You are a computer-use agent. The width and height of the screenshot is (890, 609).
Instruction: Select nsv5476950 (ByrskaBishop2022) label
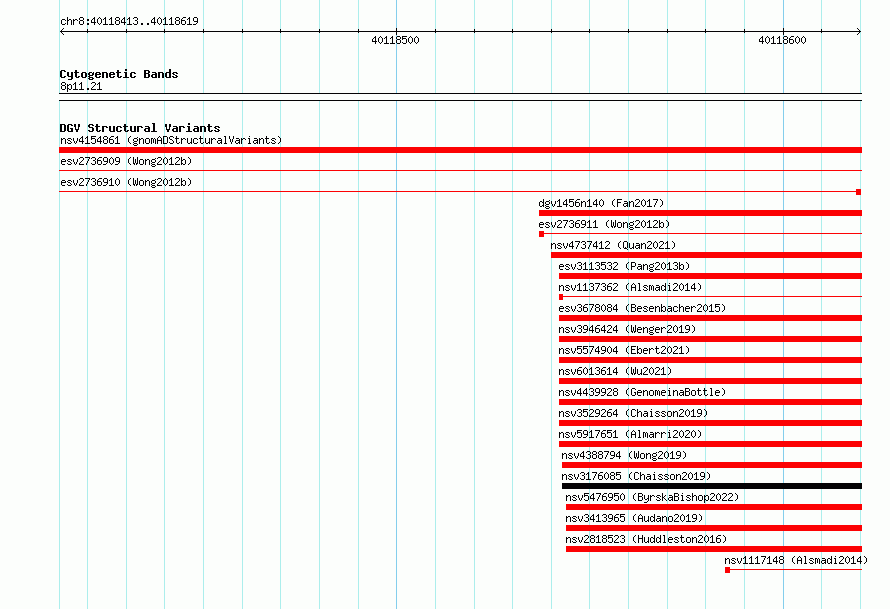[652, 497]
